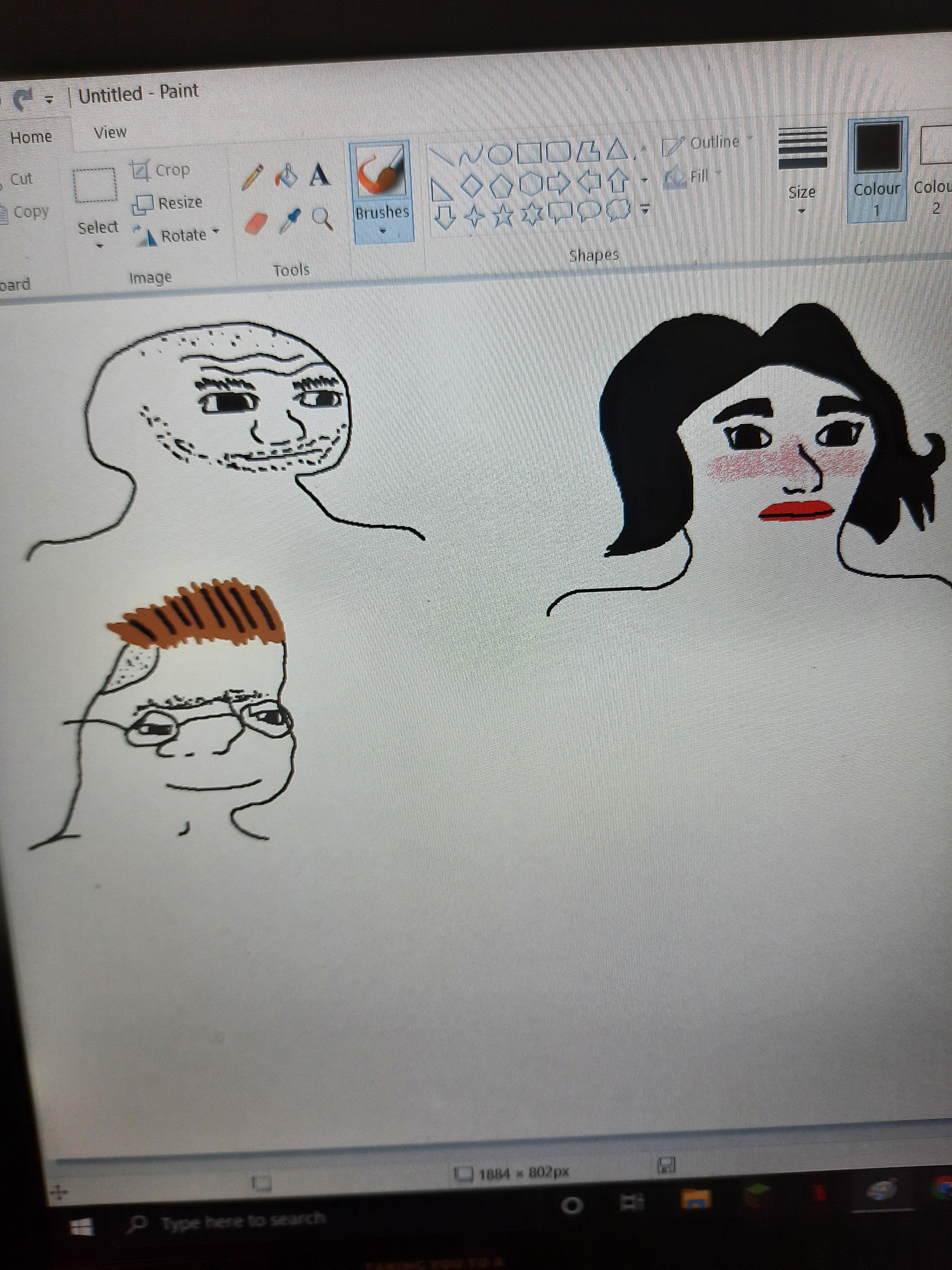Select the Pencil tool
Image resolution: width=952 pixels, height=1270 pixels.
pyautogui.click(x=252, y=177)
